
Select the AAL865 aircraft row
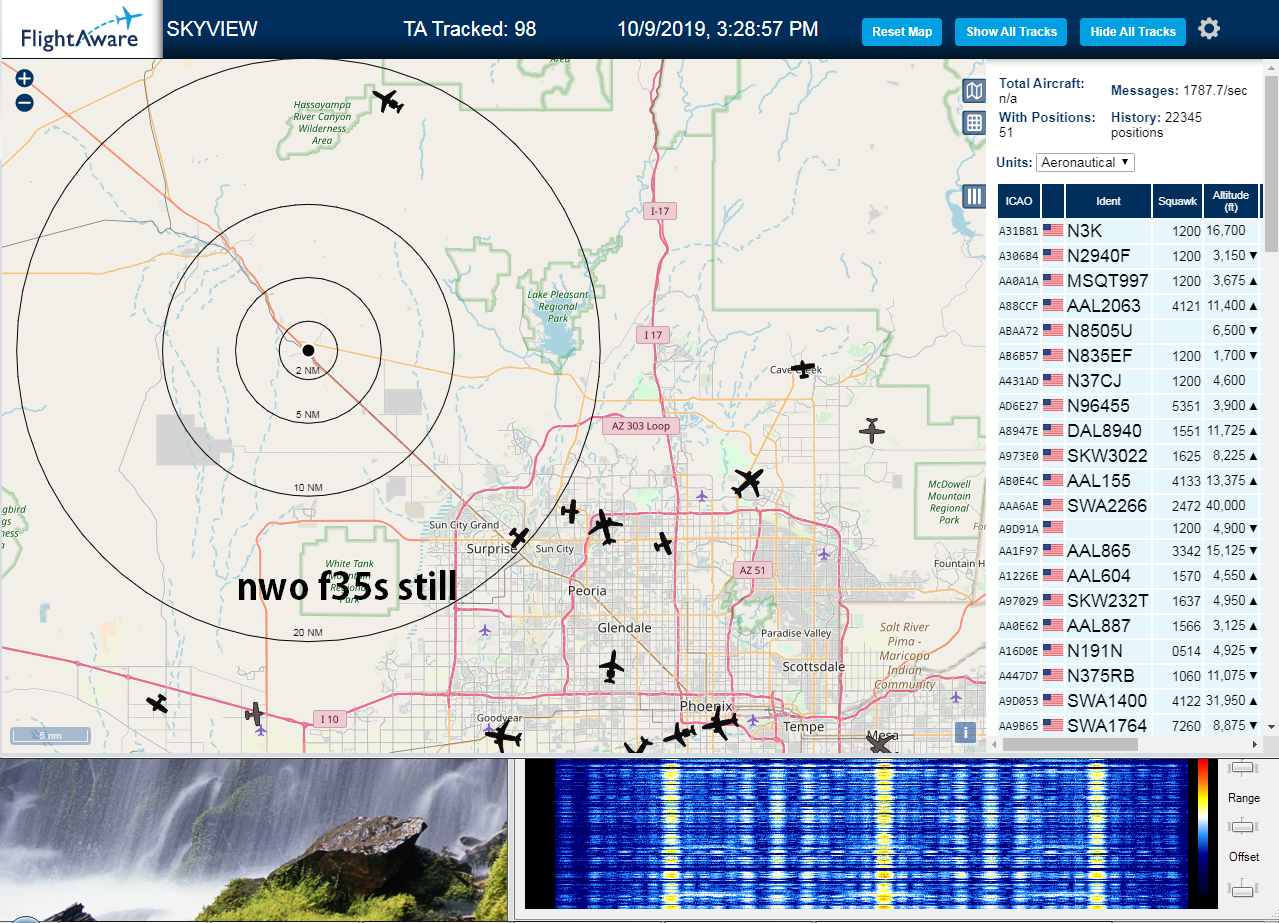[x=1129, y=550]
